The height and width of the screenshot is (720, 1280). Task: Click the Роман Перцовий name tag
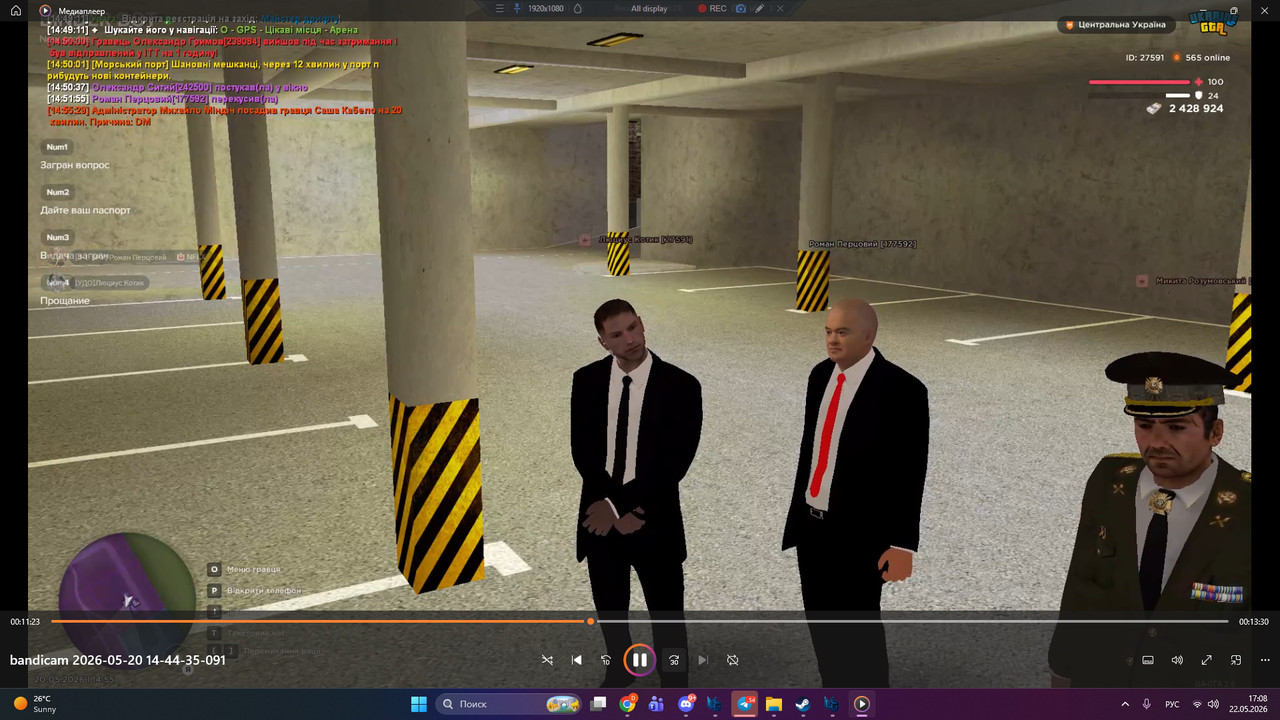(862, 243)
